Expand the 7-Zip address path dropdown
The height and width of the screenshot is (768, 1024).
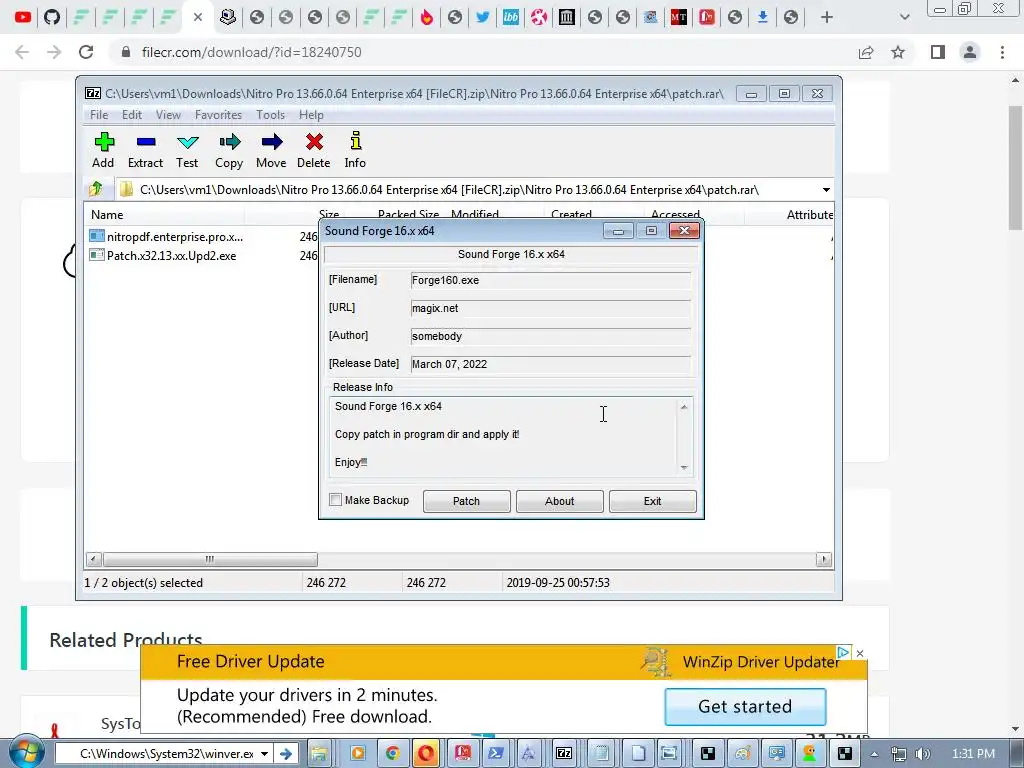click(826, 190)
